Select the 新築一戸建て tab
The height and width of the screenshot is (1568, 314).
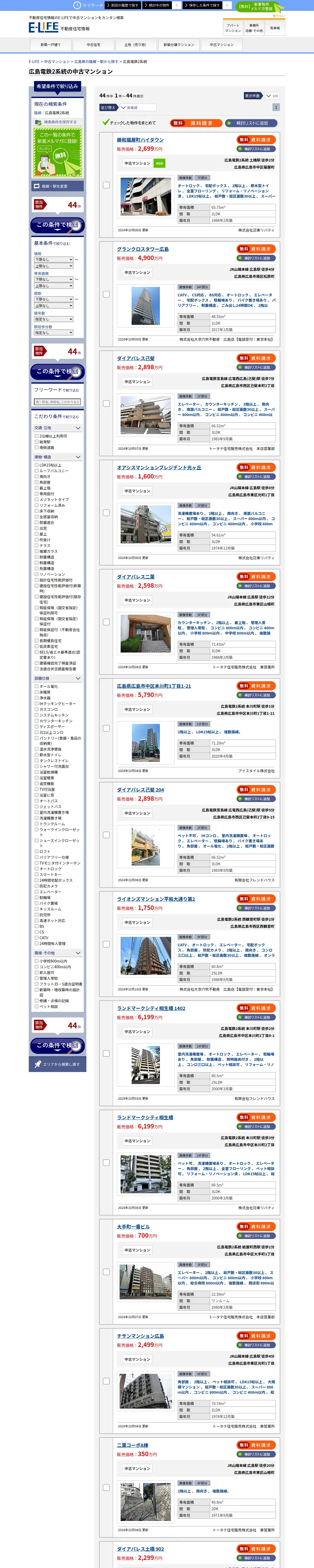(51, 44)
